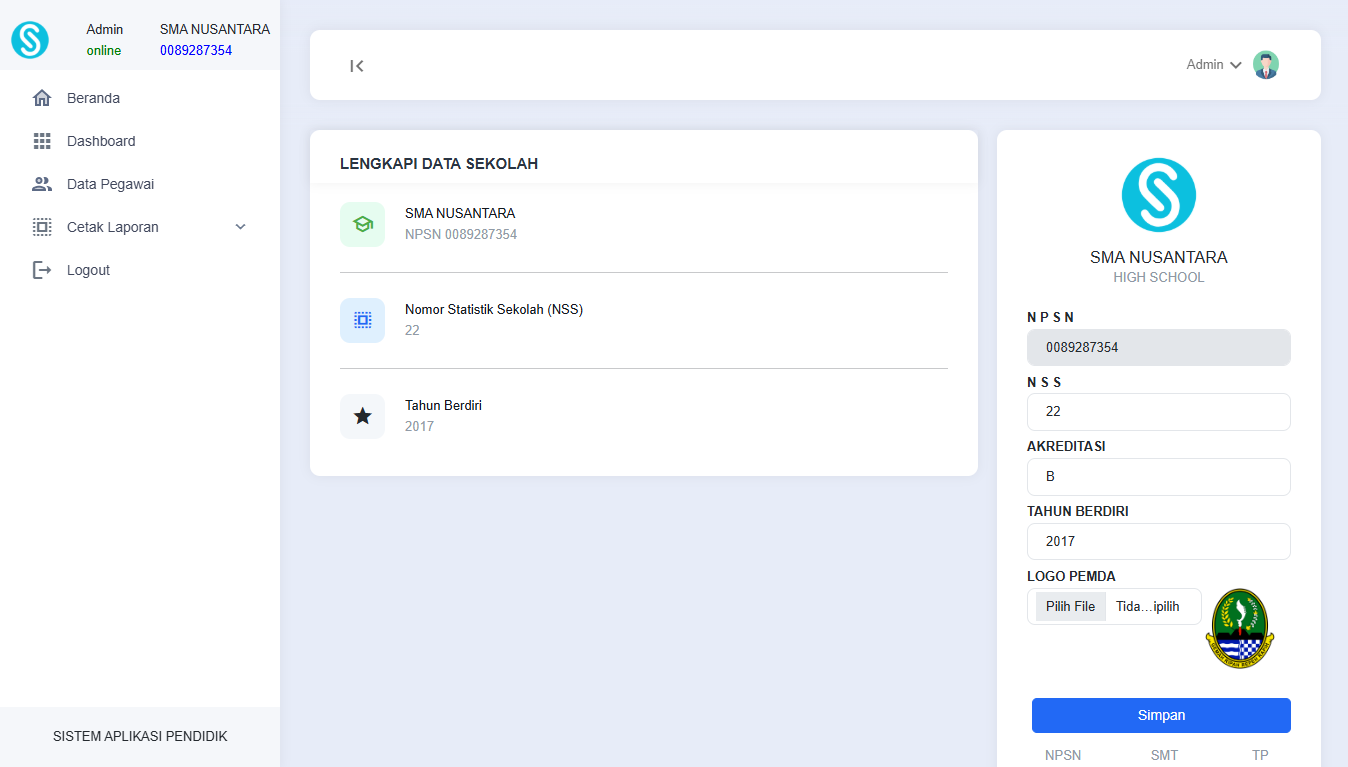
Task: Click the home icon beside Beranda
Action: coord(42,98)
